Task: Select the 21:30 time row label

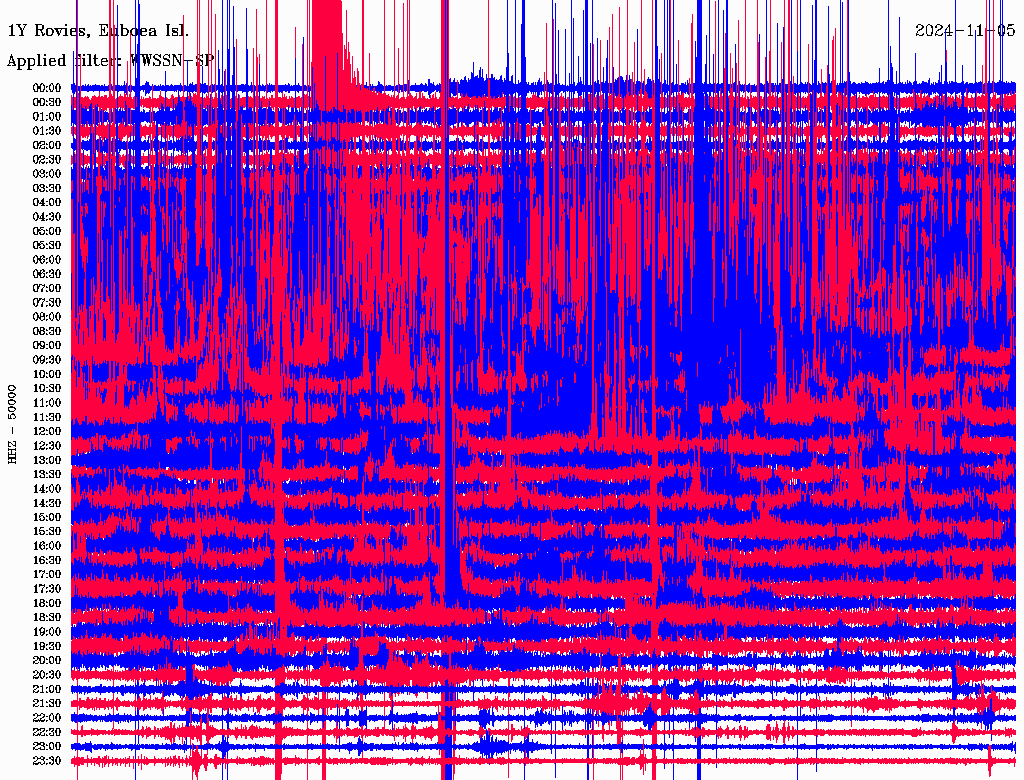Action: [47, 704]
